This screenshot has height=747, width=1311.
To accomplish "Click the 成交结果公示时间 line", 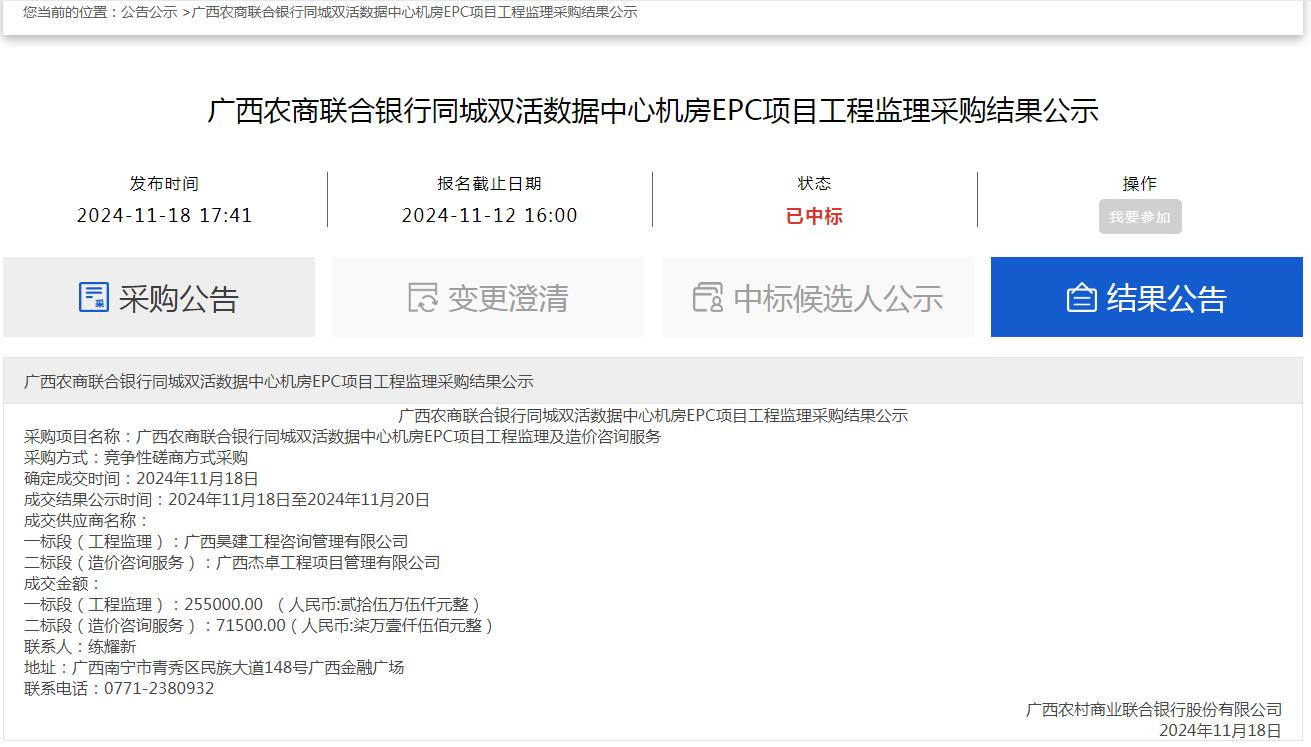I will click(227, 499).
